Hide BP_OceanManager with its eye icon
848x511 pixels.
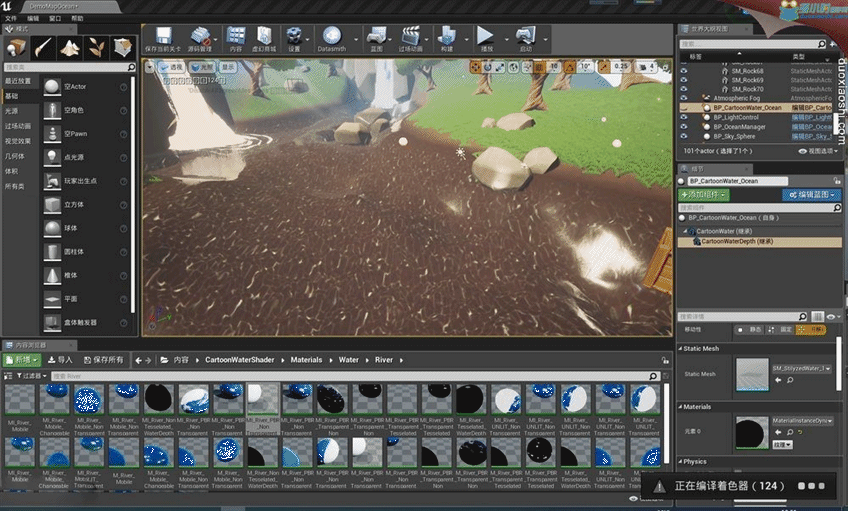684,127
